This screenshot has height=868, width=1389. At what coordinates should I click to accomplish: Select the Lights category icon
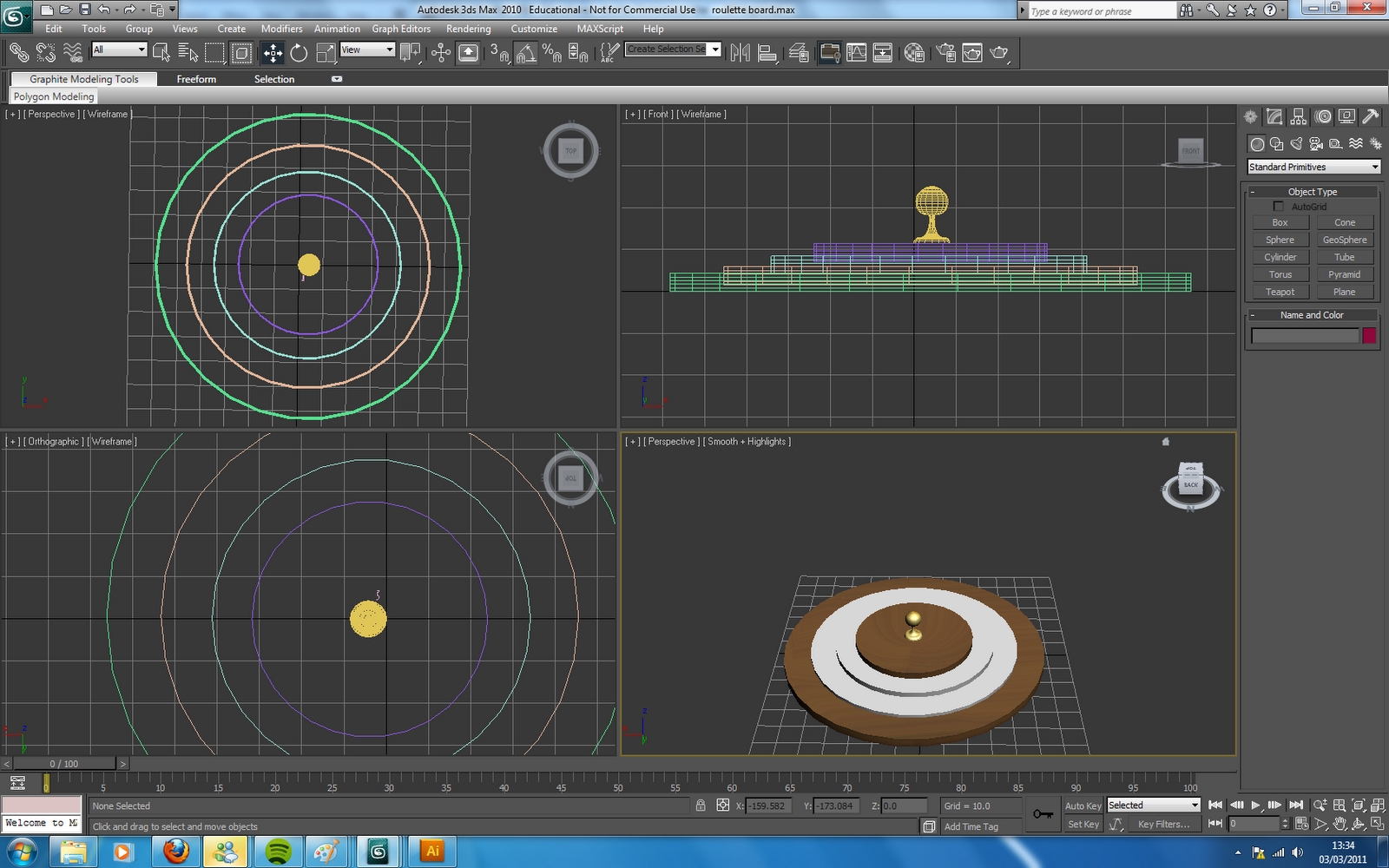(1296, 143)
